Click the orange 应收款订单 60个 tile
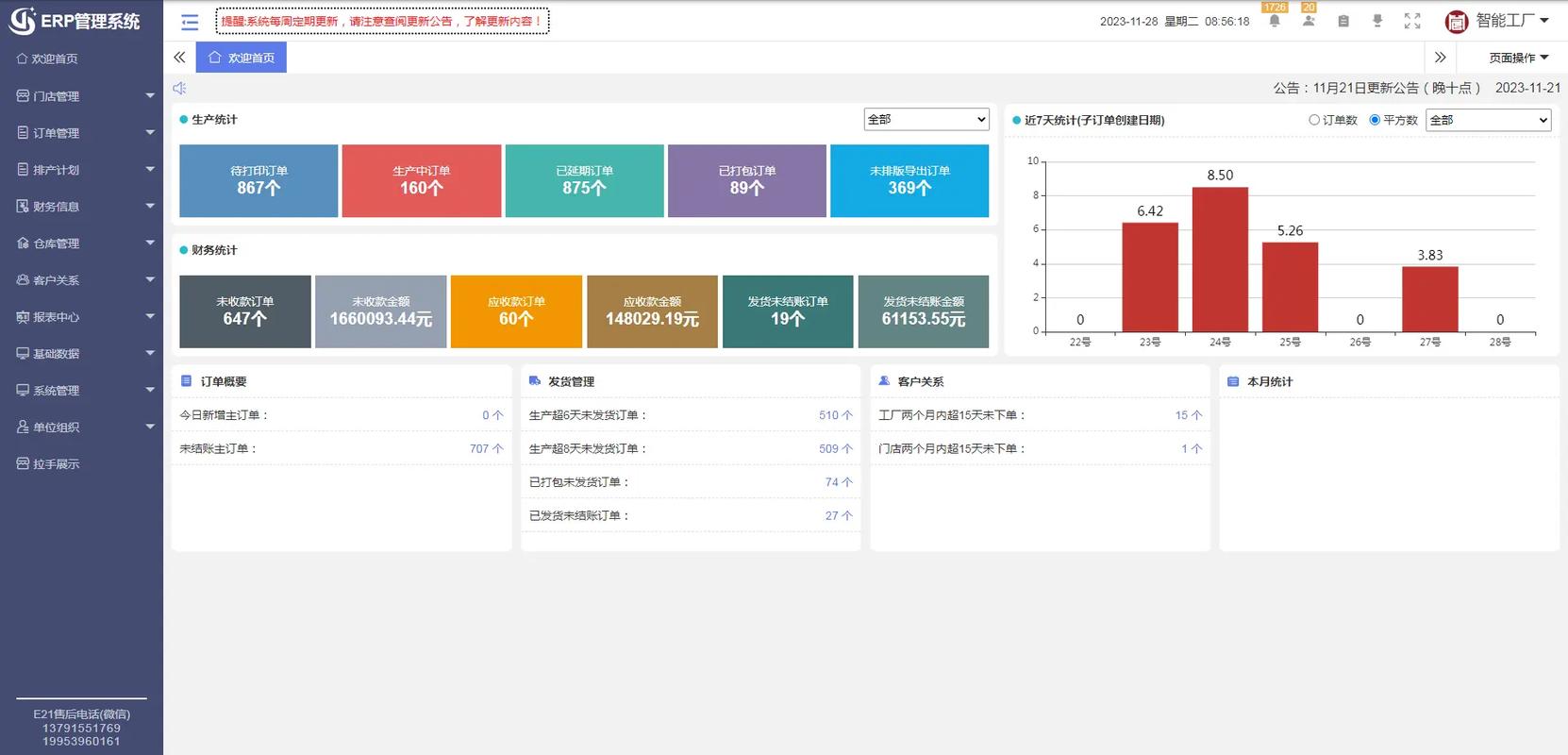 click(516, 311)
